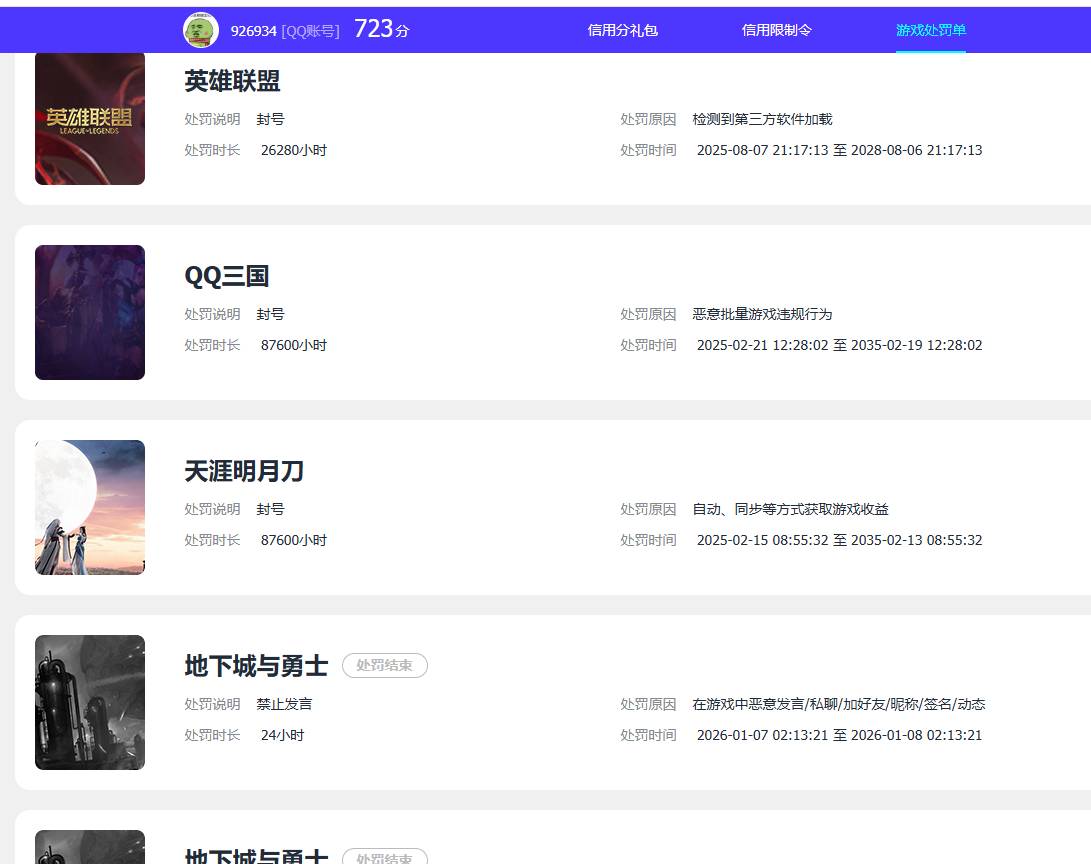Open the 英雄联盟 game cover thumbnail
Screen dimensions: 1091x864
click(x=90, y=119)
